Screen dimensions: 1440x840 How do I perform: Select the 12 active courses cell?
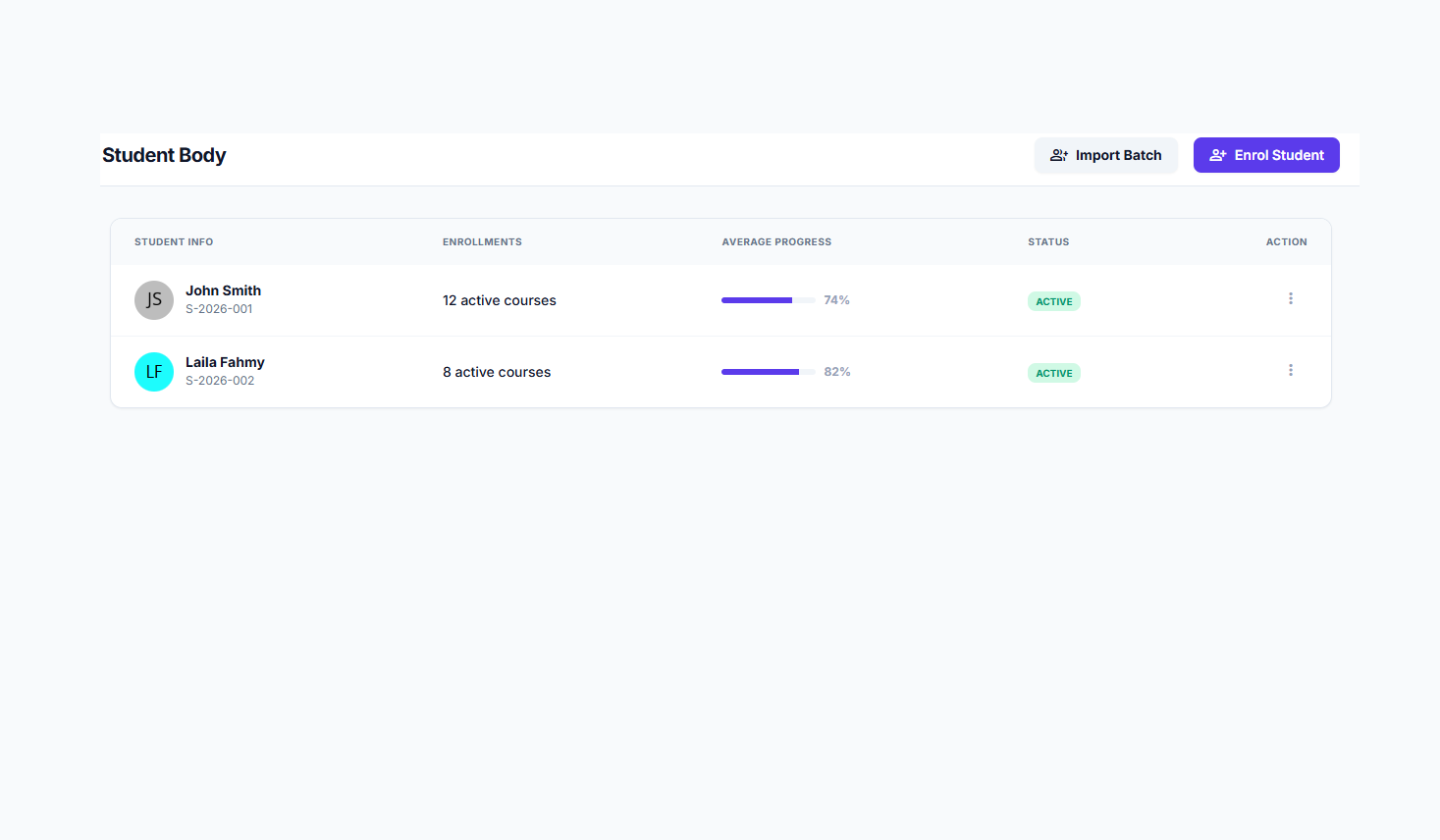tap(500, 300)
